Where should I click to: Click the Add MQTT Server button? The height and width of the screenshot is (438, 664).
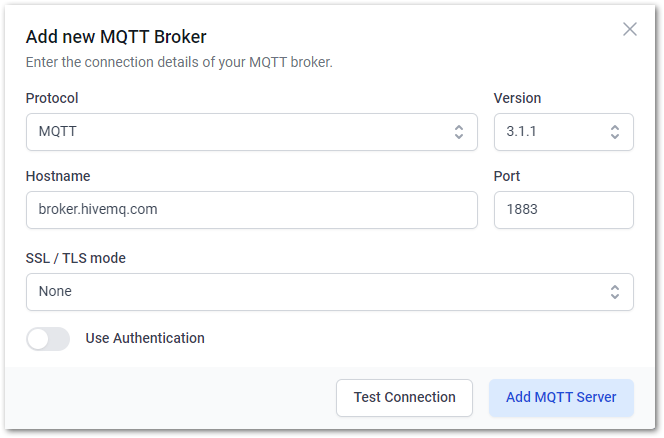[x=561, y=398]
